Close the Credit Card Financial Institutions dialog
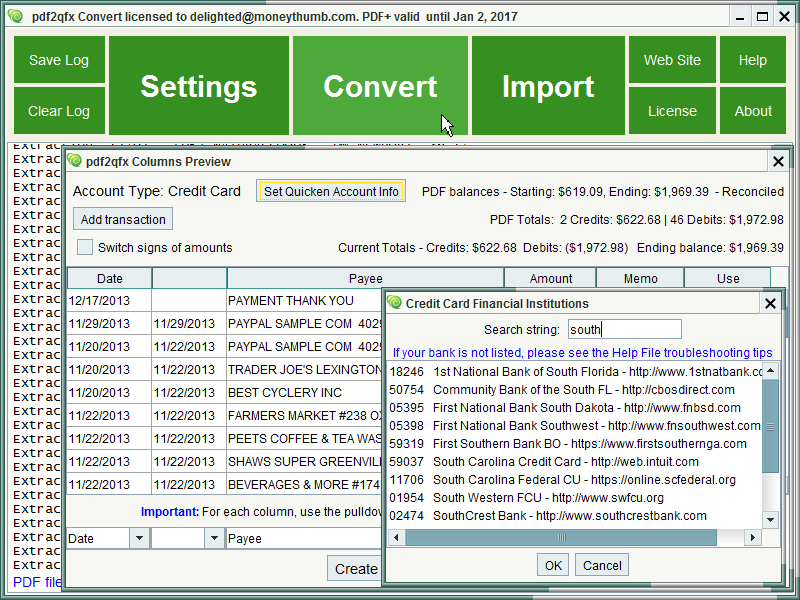The height and width of the screenshot is (600, 800). (770, 304)
